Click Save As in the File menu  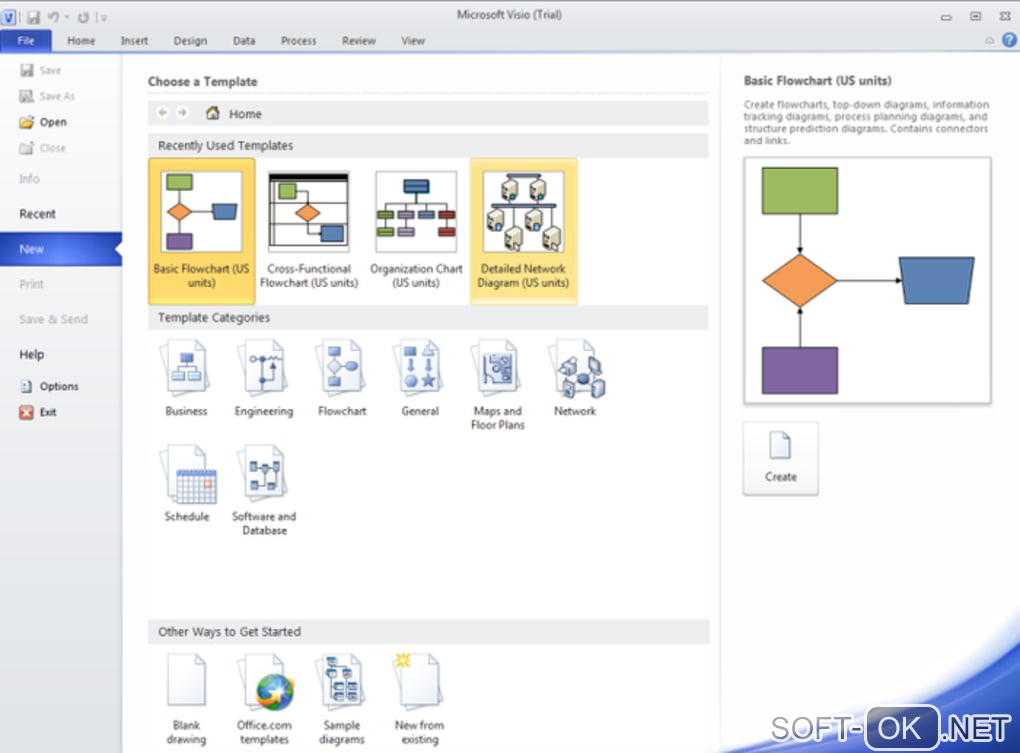click(47, 96)
